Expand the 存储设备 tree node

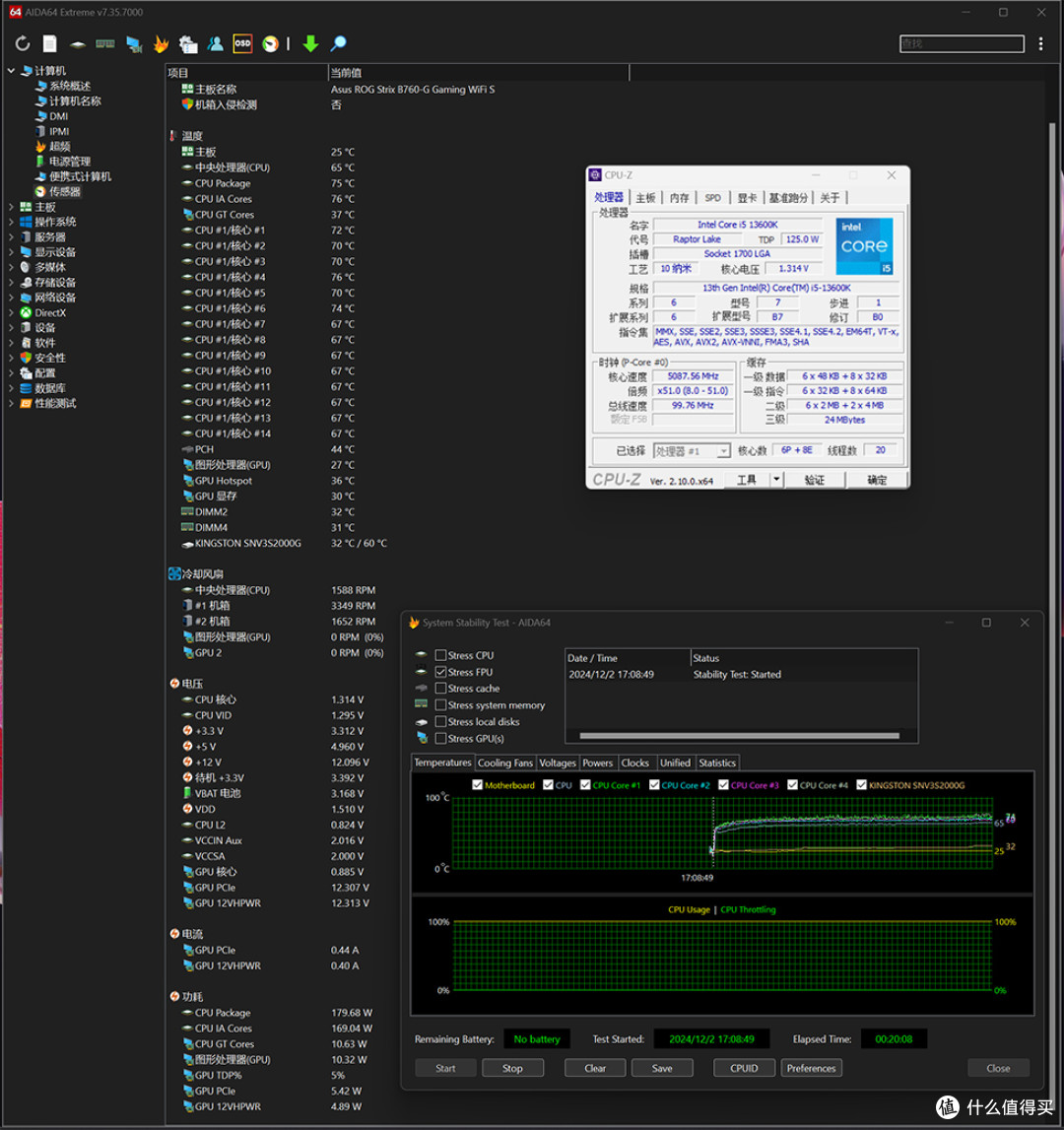tap(11, 283)
